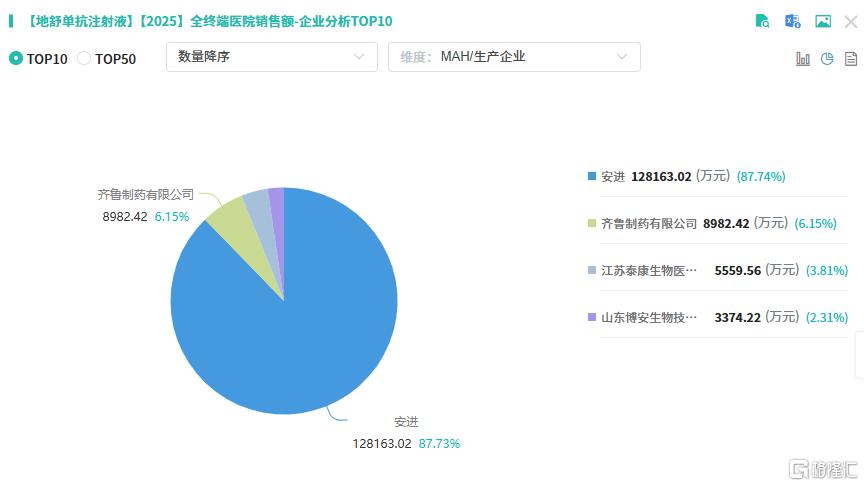Open the 维度 MAH/生产企业 dropdown
The height and width of the screenshot is (486, 864).
(514, 57)
